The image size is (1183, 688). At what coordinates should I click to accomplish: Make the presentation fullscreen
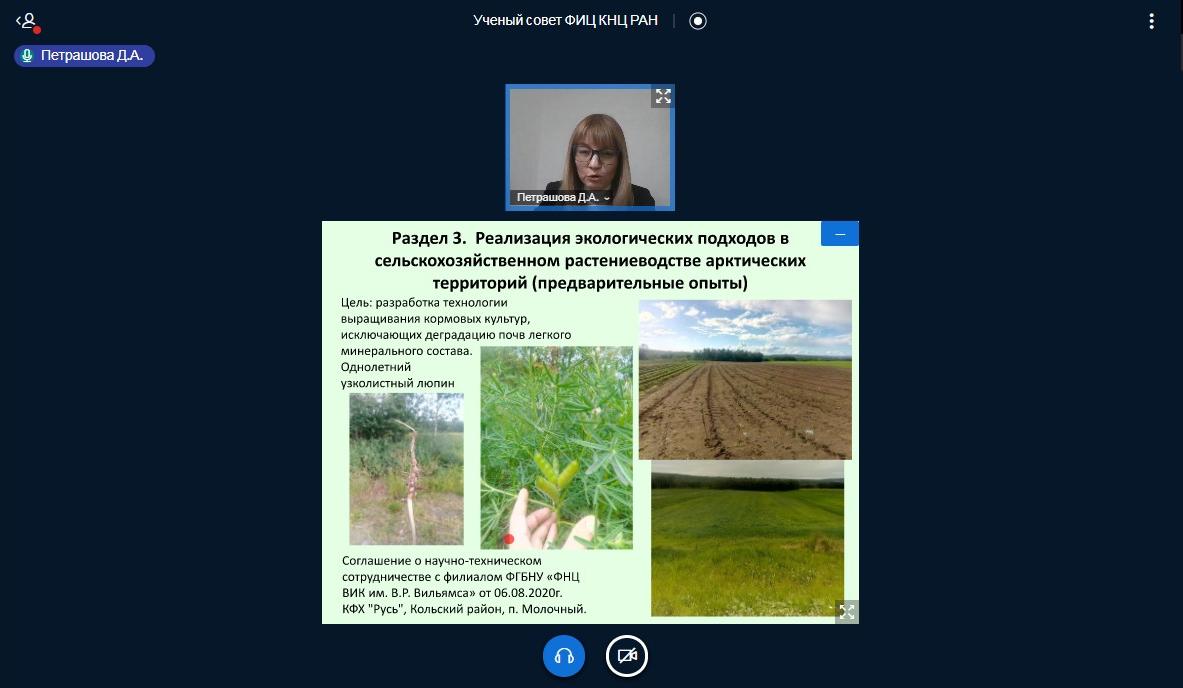(x=847, y=612)
